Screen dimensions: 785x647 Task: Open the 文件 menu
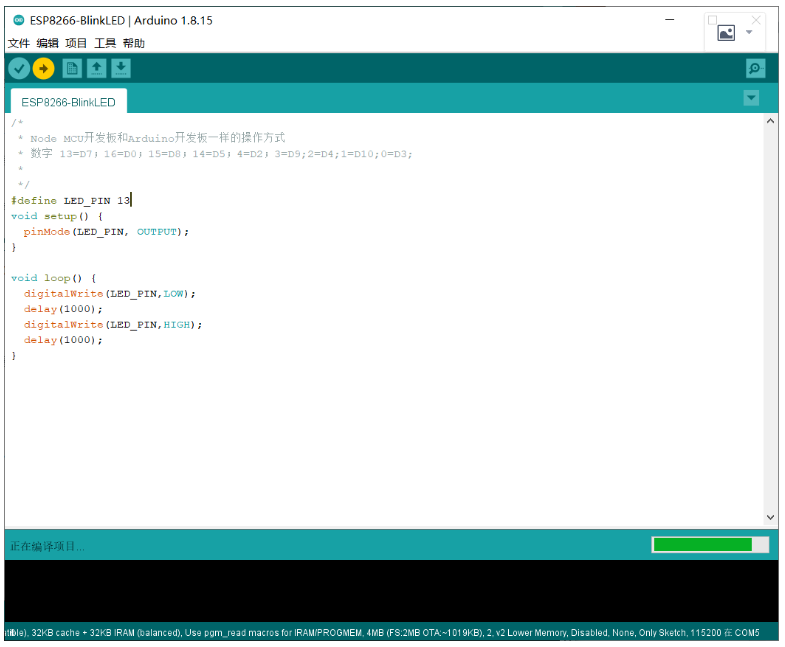(19, 43)
